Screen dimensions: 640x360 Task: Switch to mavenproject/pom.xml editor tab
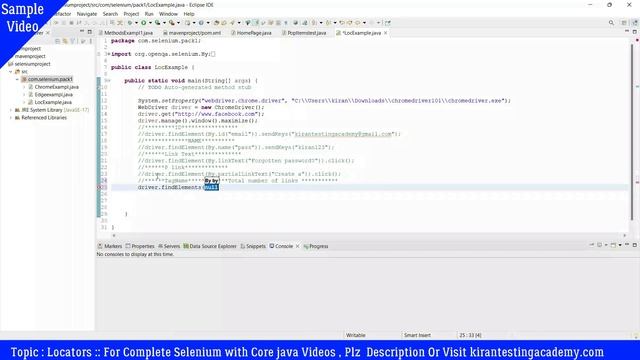[x=192, y=33]
